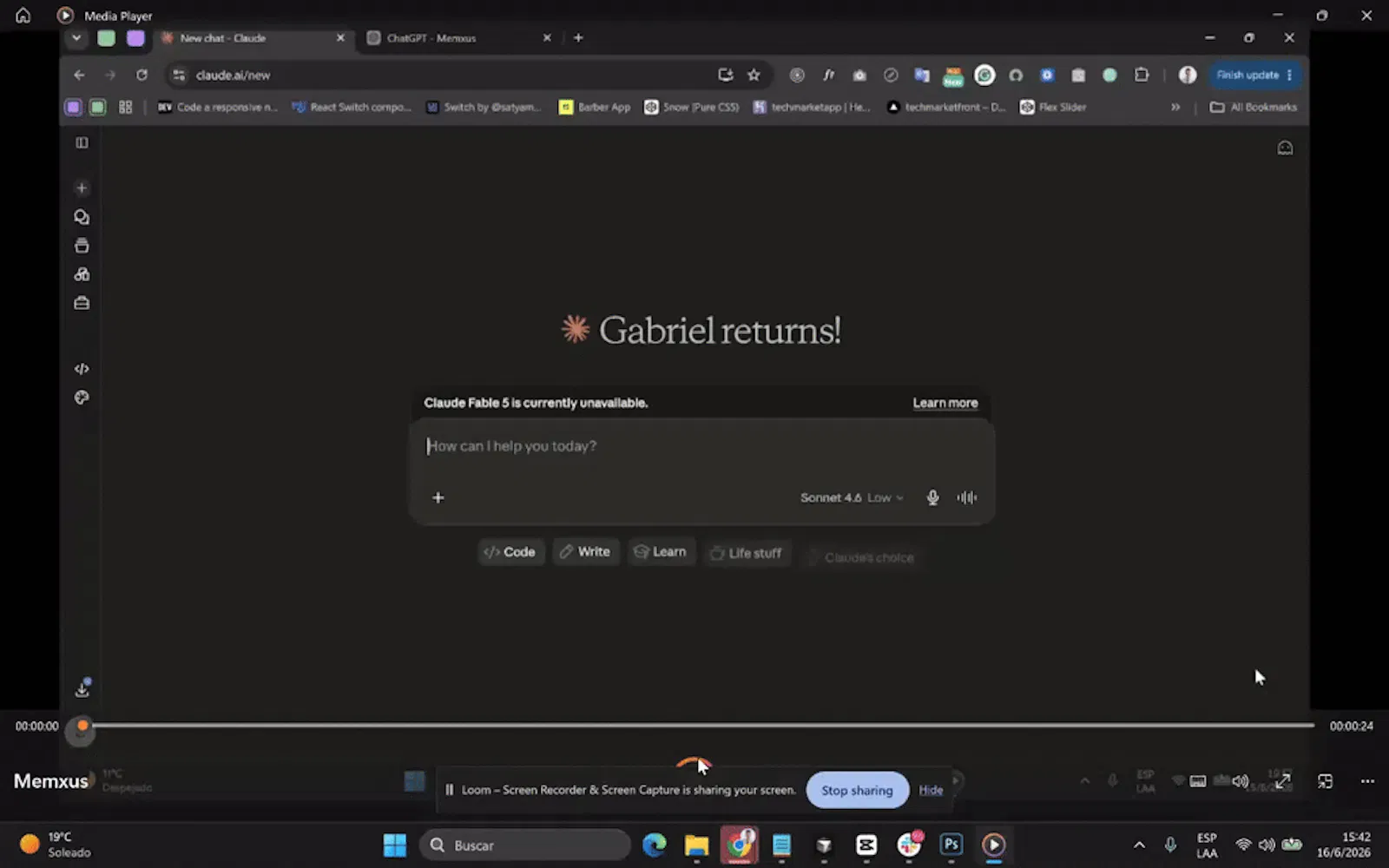Viewport: 1389px width, 868px height.
Task: Open a new browser tab
Action: click(x=578, y=37)
